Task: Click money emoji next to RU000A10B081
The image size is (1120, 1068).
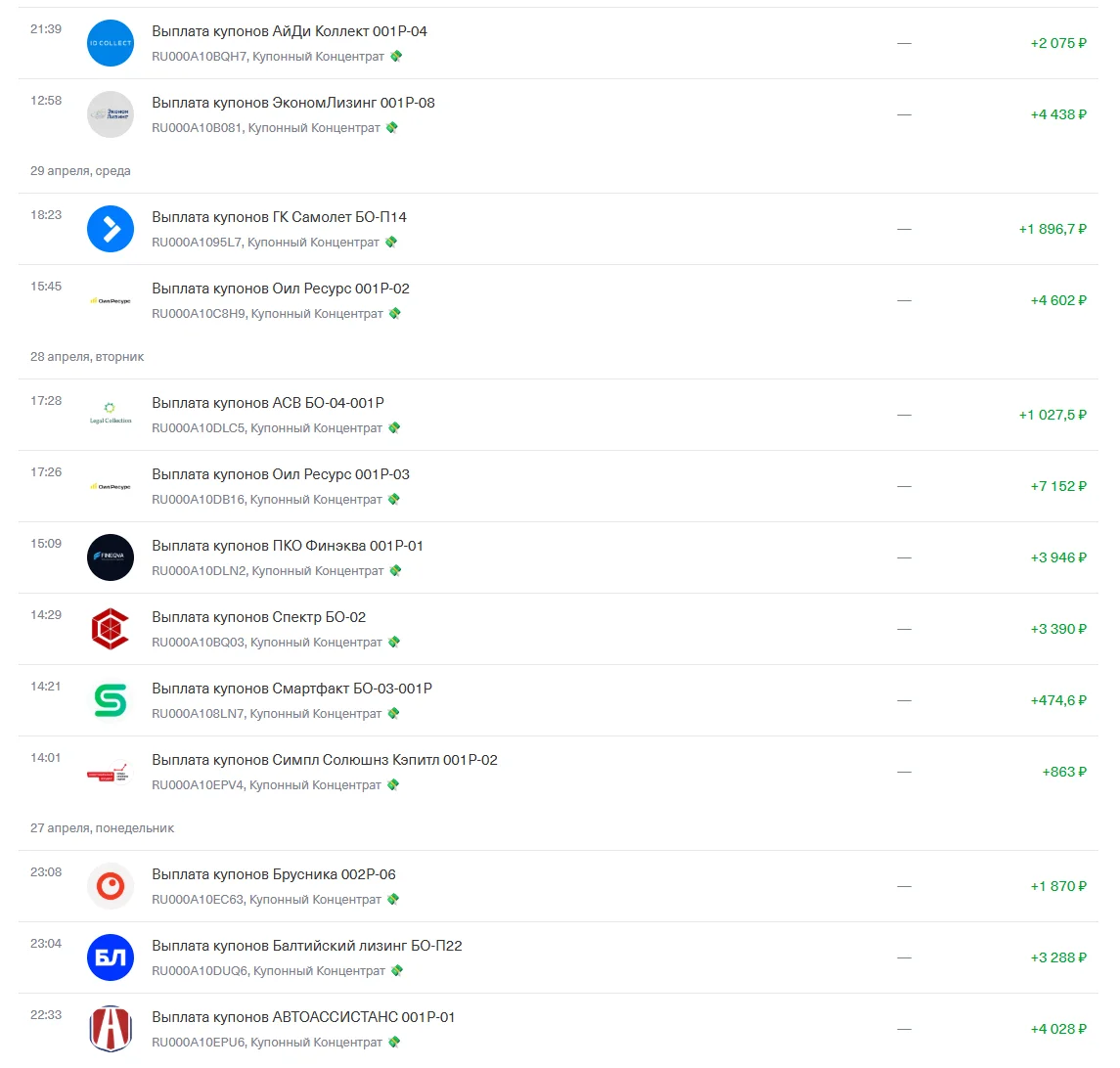Action: (x=391, y=127)
